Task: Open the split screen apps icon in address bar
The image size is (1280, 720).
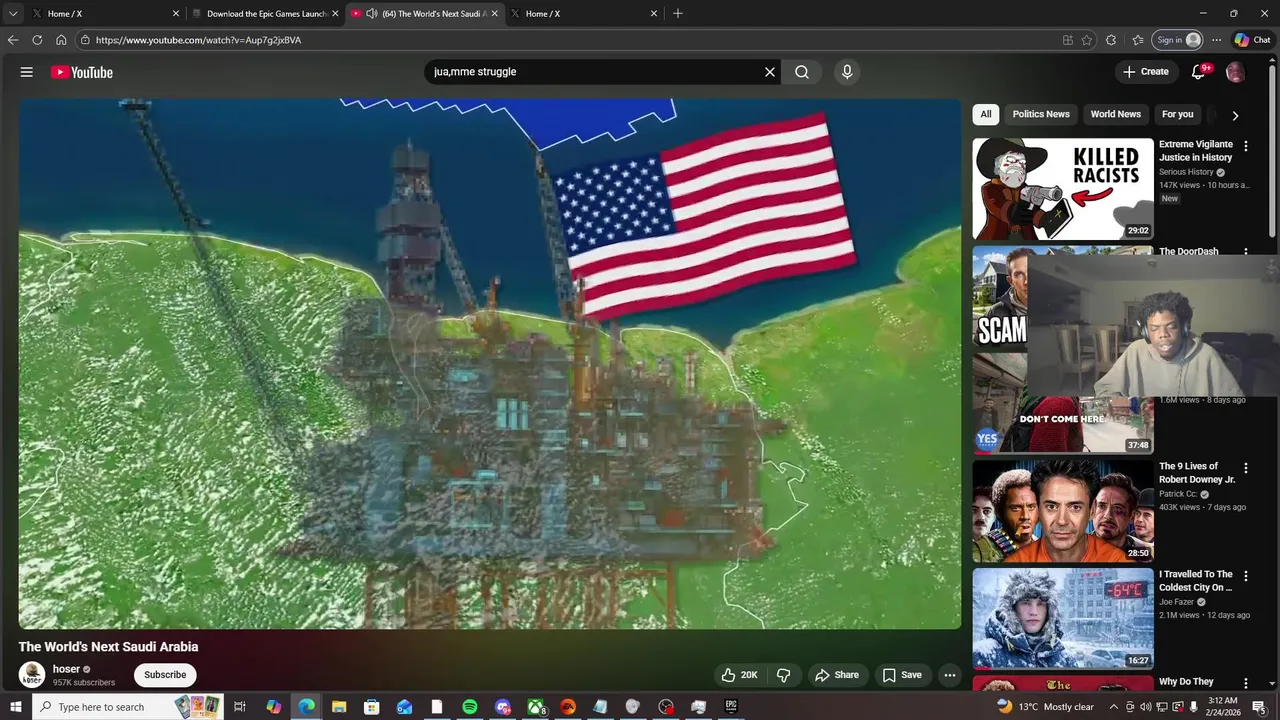Action: click(1068, 40)
